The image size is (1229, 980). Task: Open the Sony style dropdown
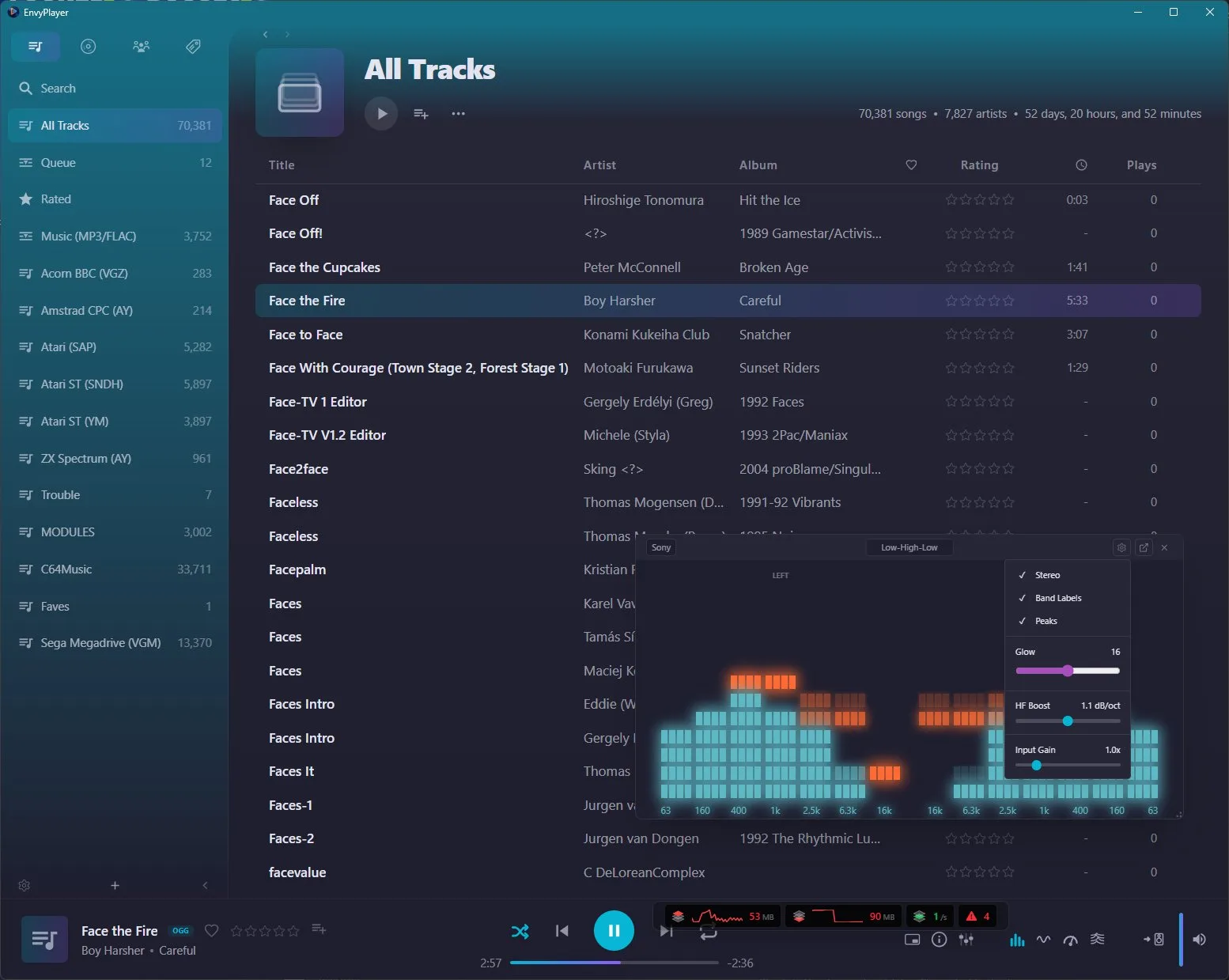pyautogui.click(x=661, y=547)
